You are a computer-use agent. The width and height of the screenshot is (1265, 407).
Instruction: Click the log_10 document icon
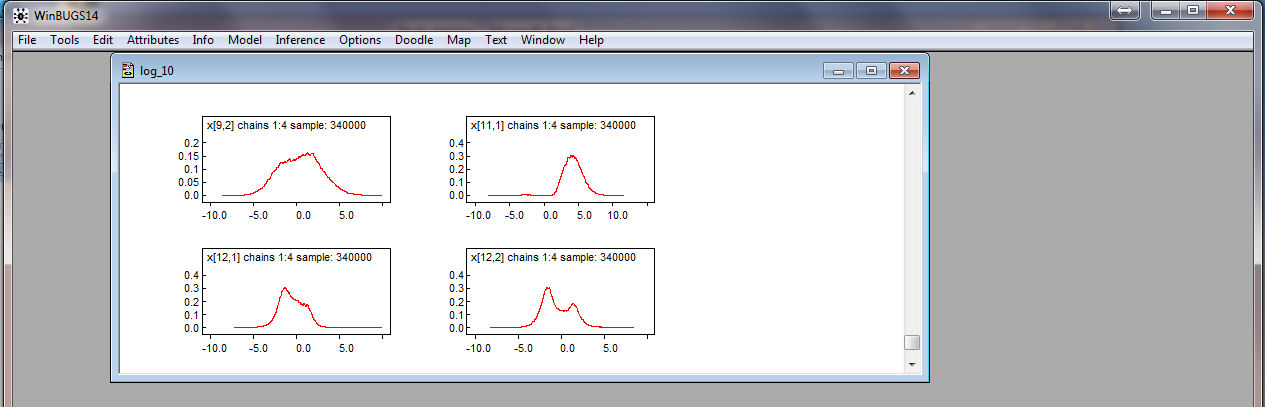point(127,71)
